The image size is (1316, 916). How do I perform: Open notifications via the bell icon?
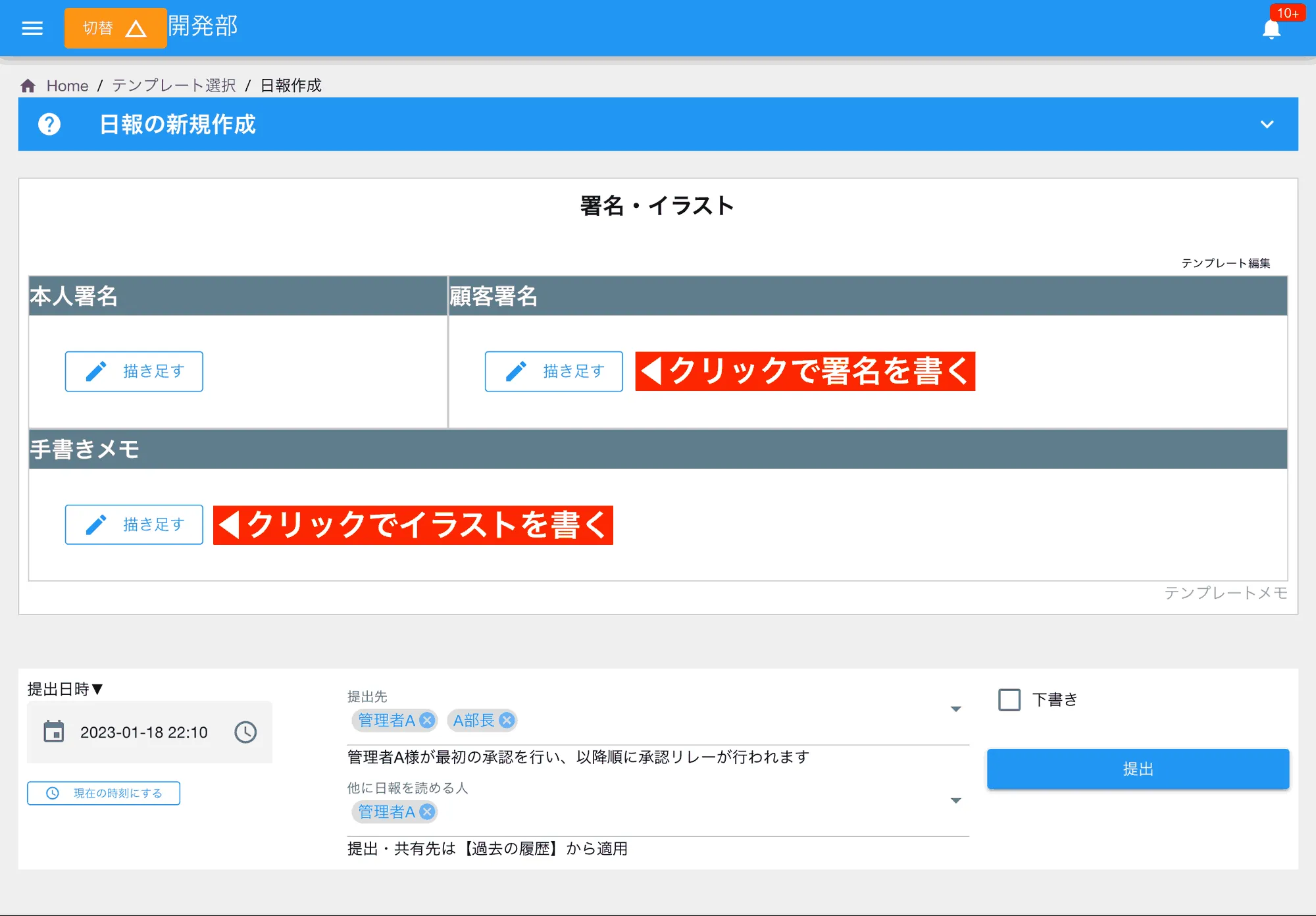[1271, 29]
